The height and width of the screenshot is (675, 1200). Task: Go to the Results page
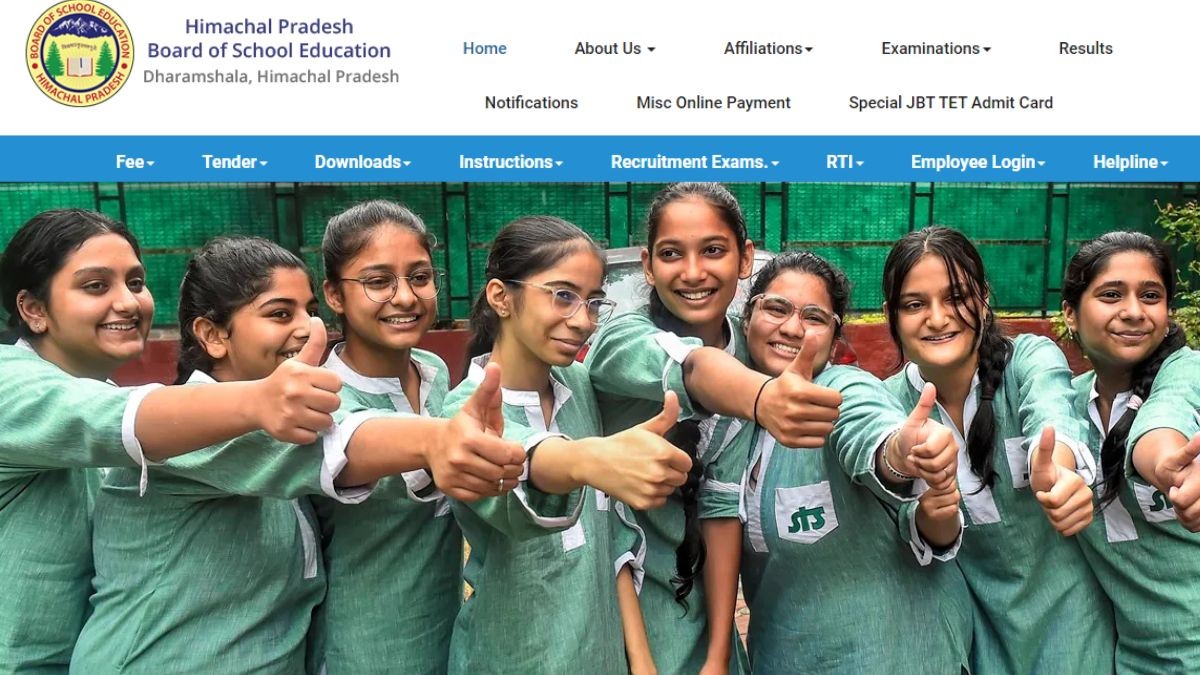tap(1086, 48)
